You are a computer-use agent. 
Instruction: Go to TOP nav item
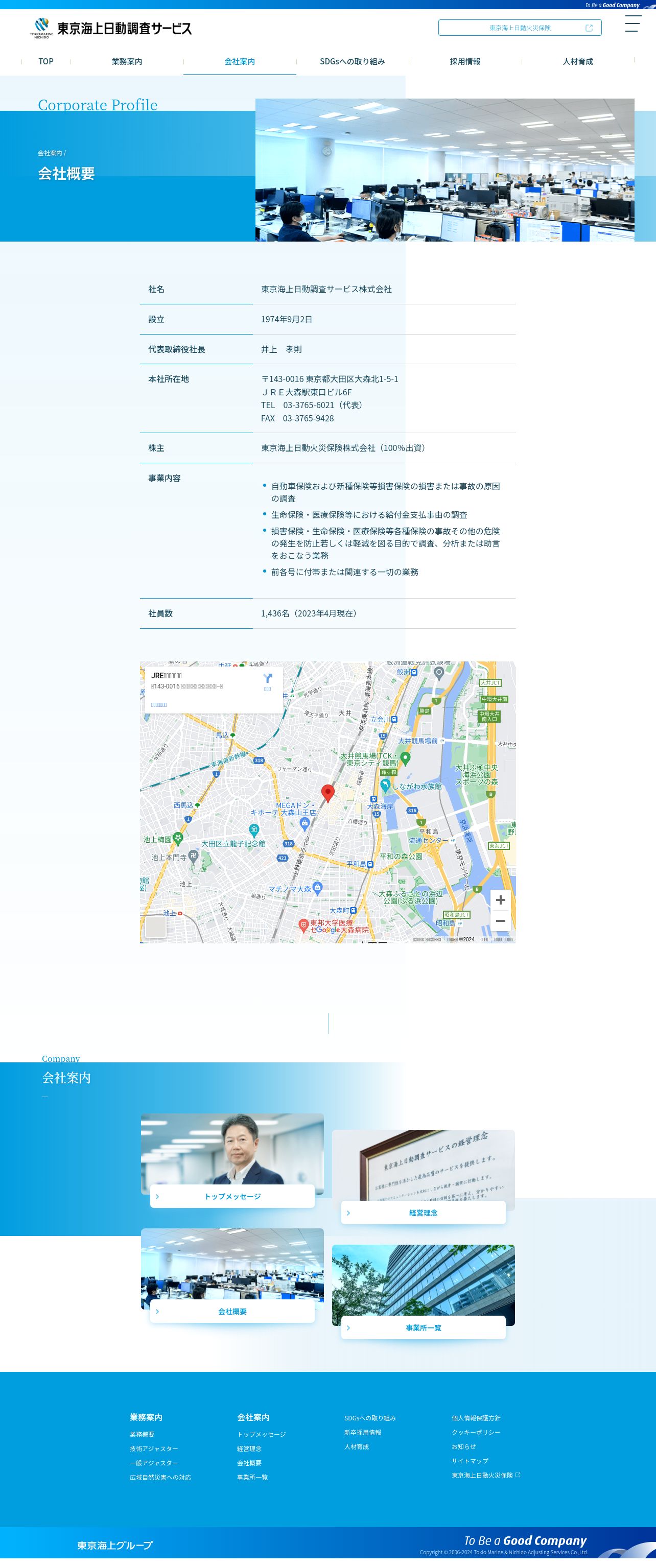point(45,61)
